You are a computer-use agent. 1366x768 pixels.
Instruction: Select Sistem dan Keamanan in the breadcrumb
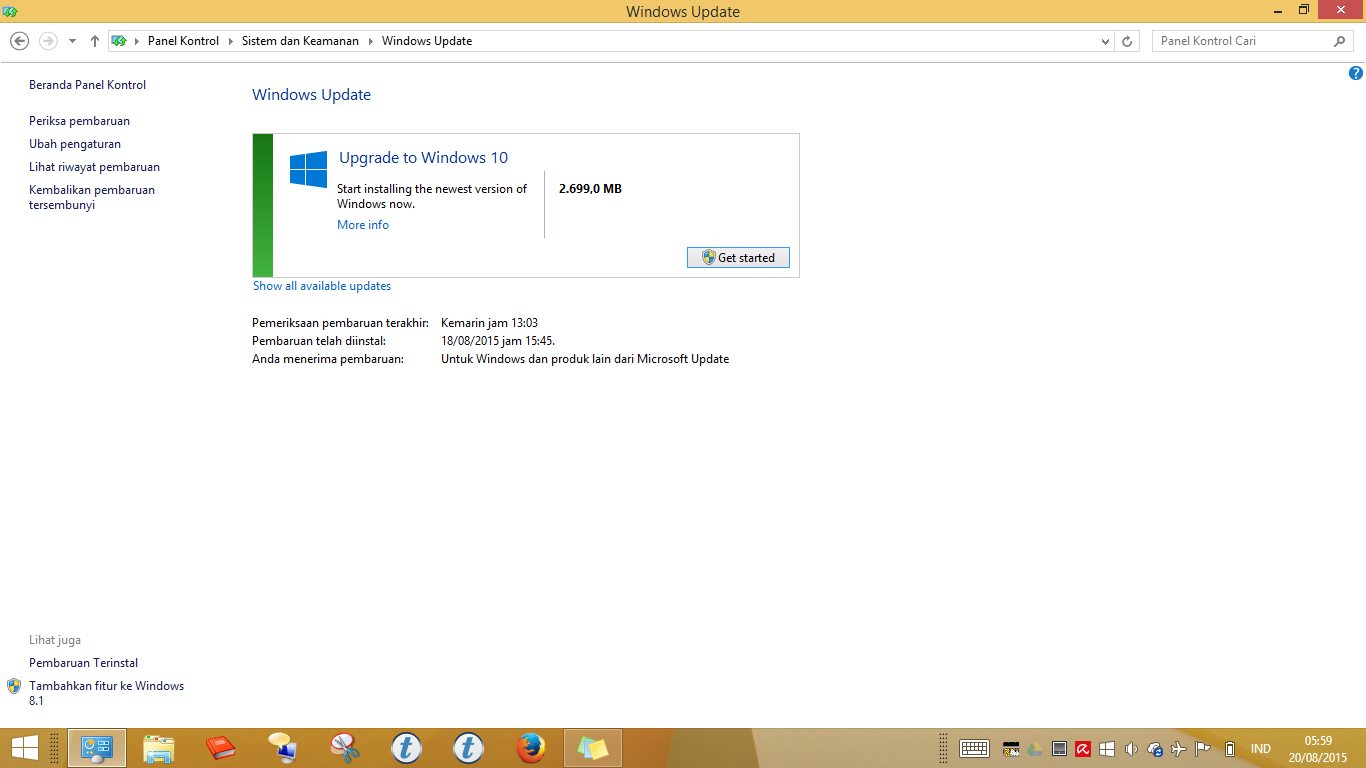299,41
